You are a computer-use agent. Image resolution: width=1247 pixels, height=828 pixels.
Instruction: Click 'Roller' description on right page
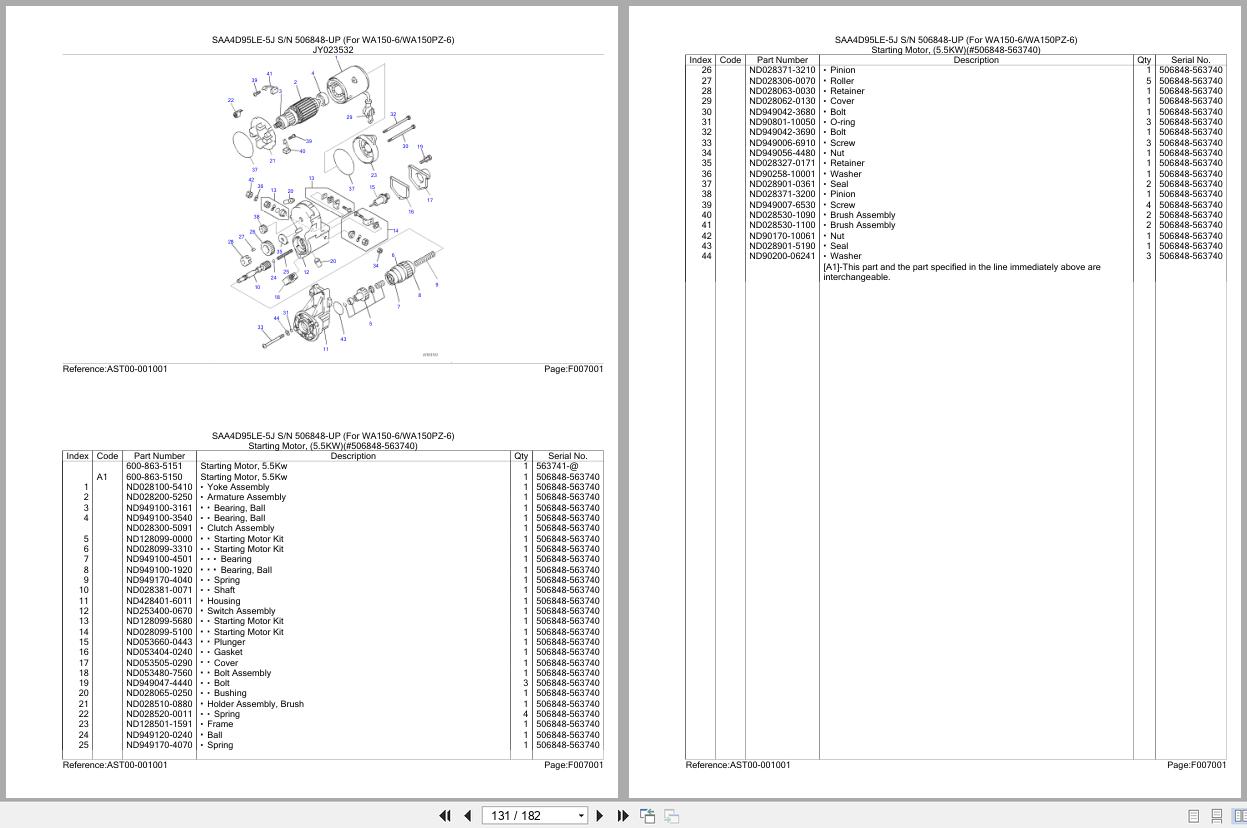(x=842, y=81)
